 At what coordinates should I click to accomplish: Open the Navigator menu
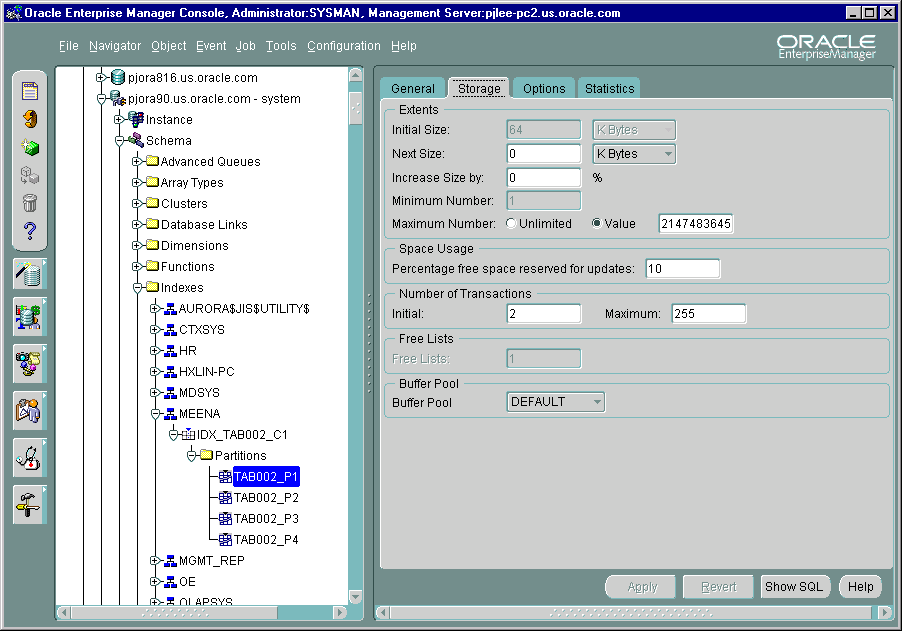pyautogui.click(x=115, y=46)
